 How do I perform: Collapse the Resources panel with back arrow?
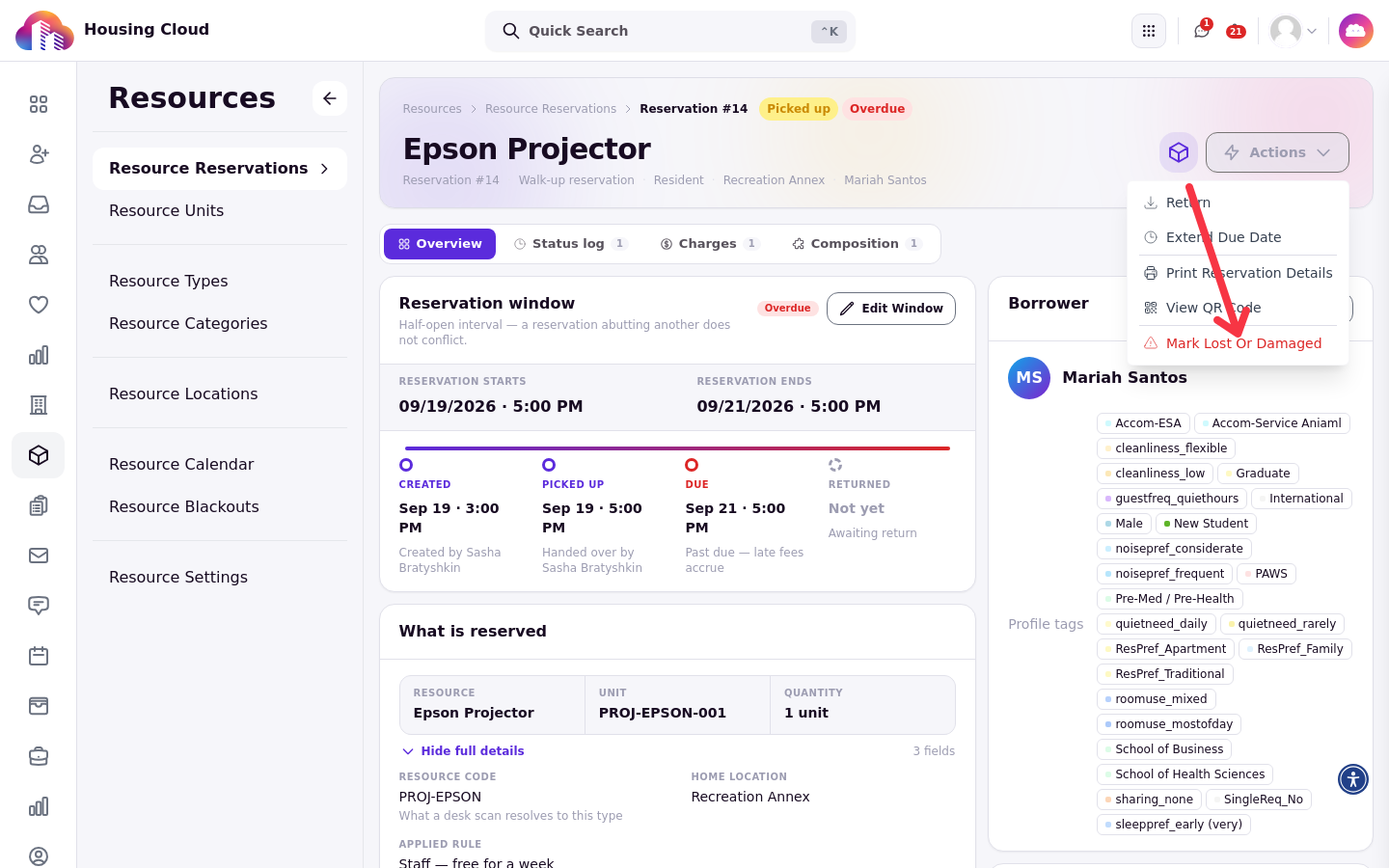pos(330,98)
